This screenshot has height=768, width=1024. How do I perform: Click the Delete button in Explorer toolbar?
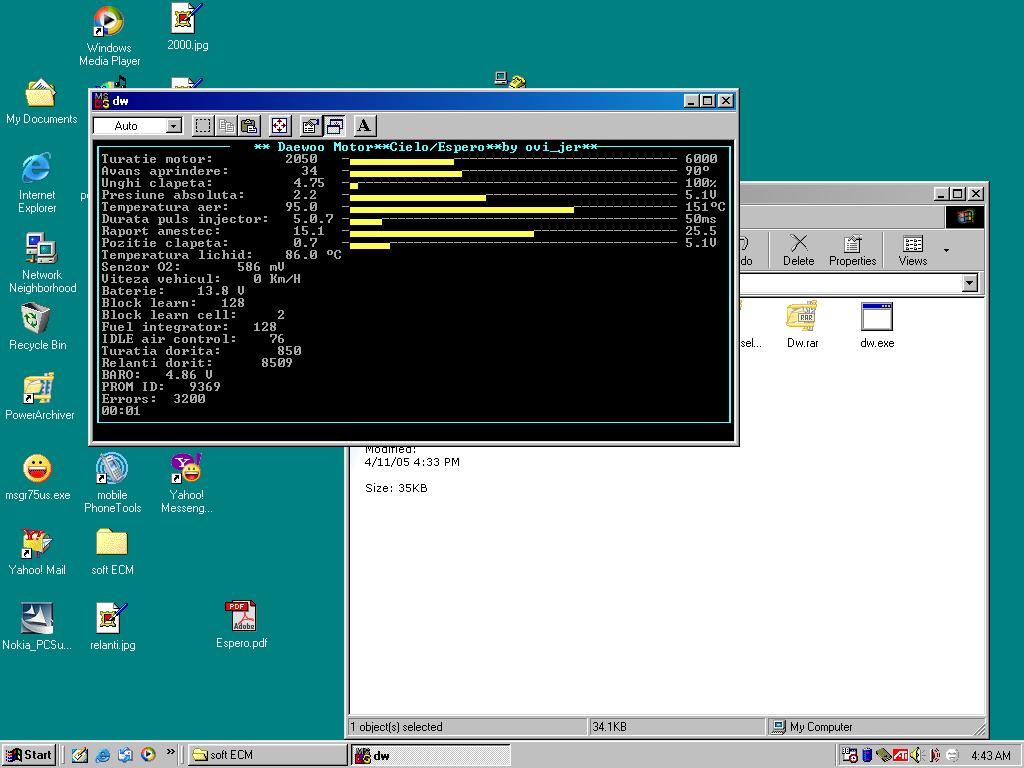[x=798, y=250]
